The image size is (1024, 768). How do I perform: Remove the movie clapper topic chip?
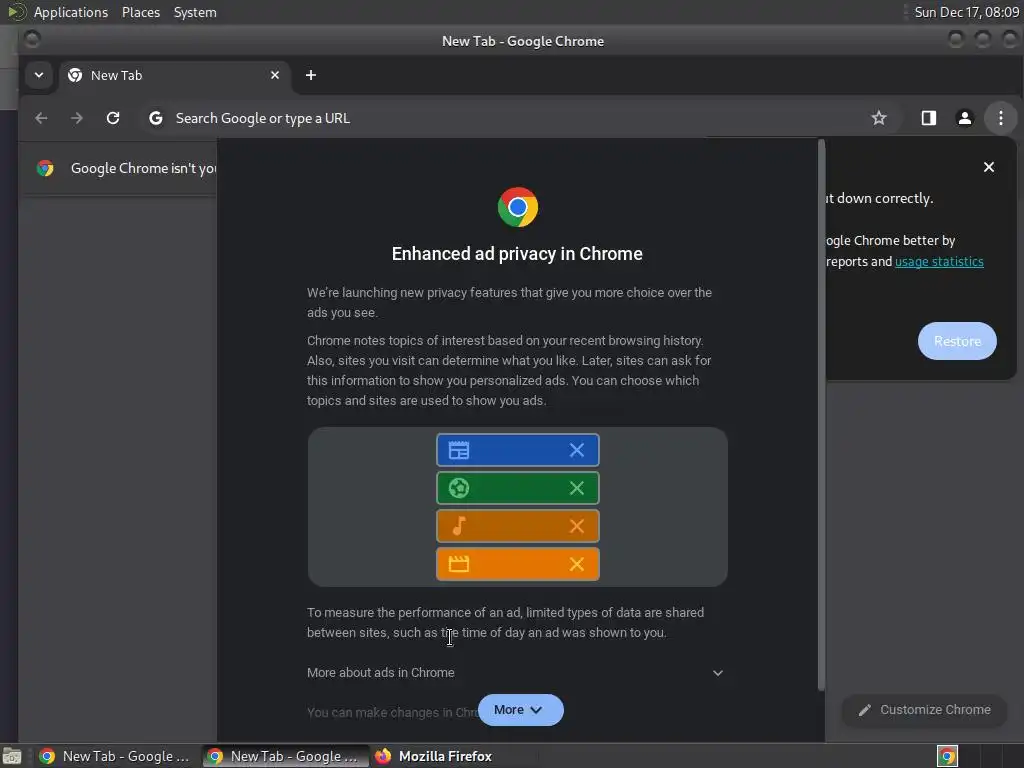click(577, 564)
